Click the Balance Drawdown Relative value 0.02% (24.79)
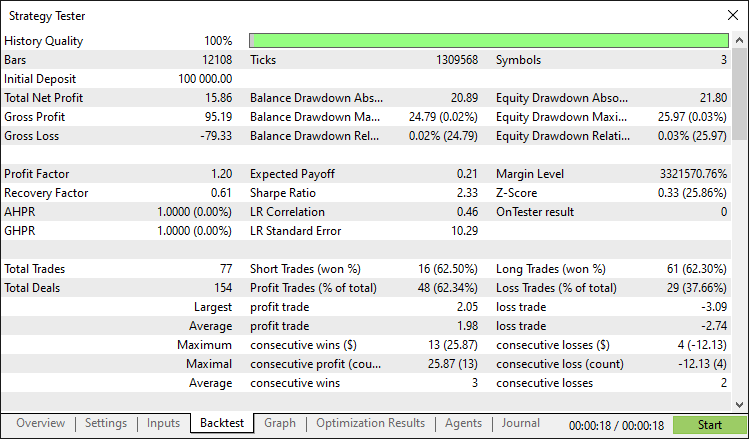The image size is (749, 439). point(443,136)
